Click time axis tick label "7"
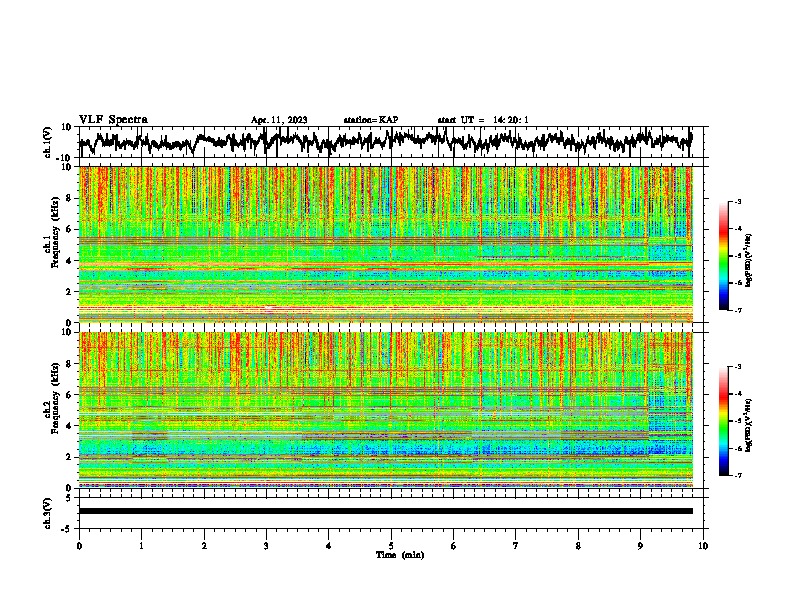792x612 pixels. pyautogui.click(x=516, y=546)
